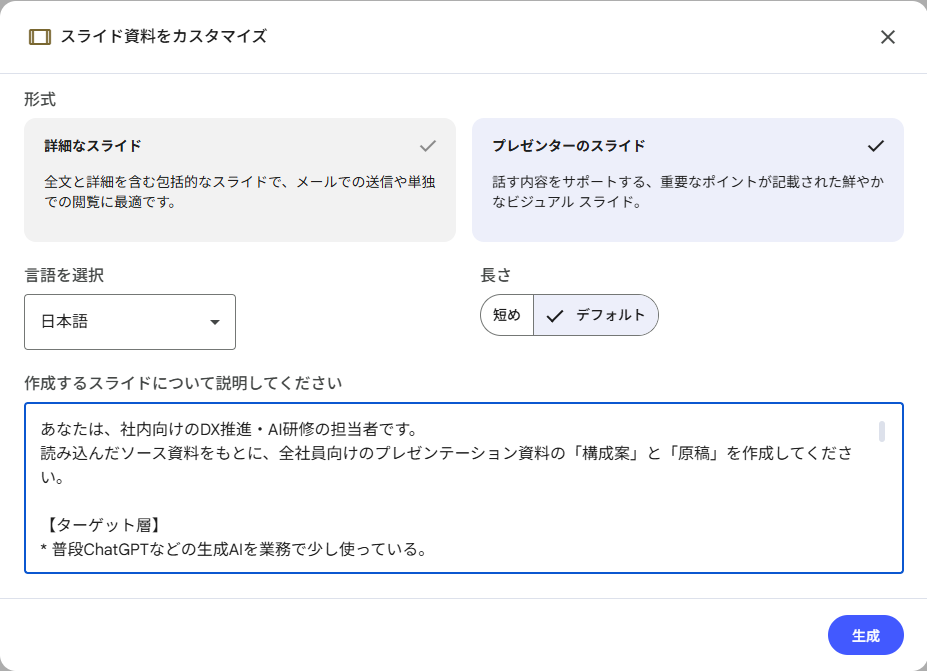Select the 詳細なスライド format card
Screen dimensions: 927x671
tap(240, 180)
